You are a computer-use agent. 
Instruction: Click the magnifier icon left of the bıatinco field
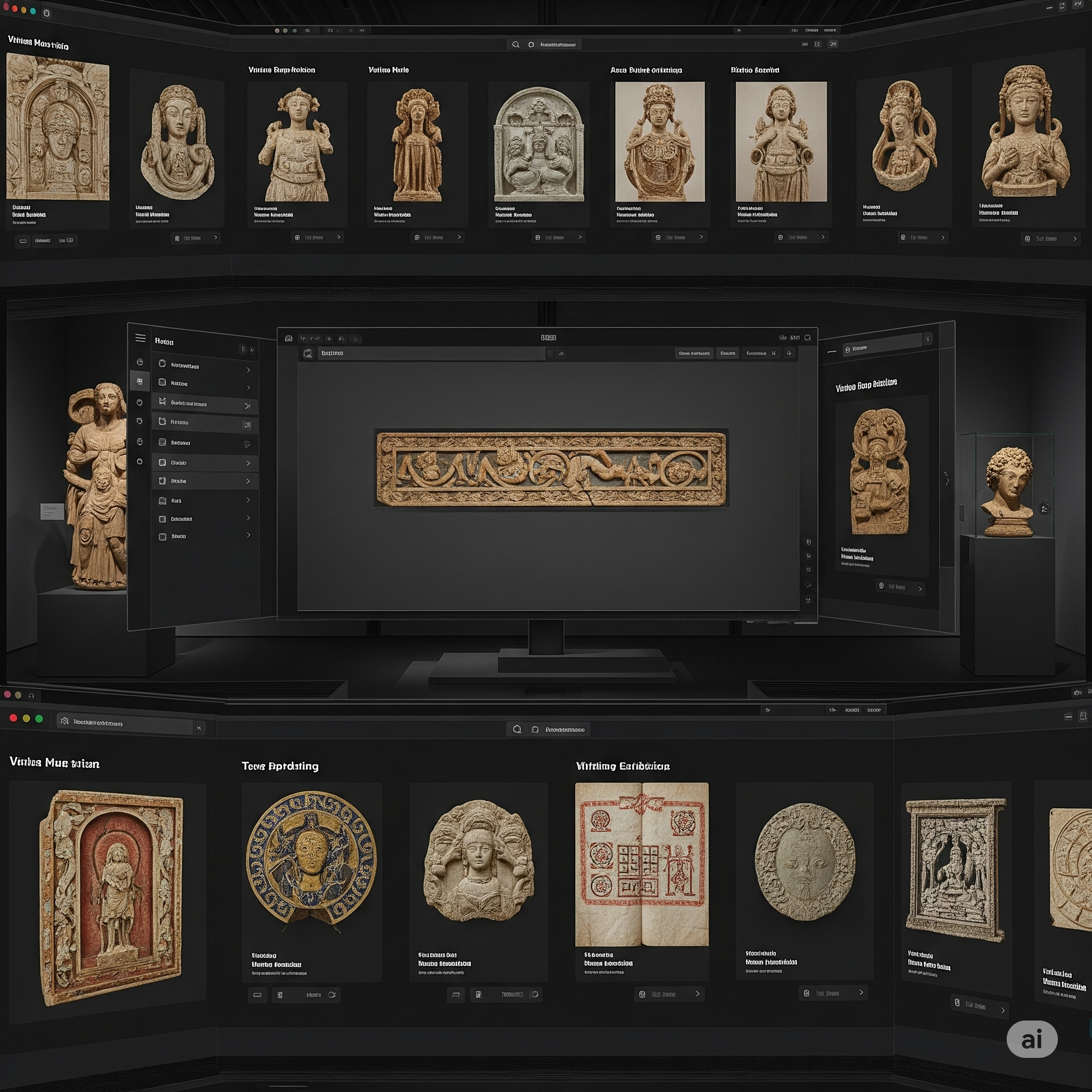(308, 354)
